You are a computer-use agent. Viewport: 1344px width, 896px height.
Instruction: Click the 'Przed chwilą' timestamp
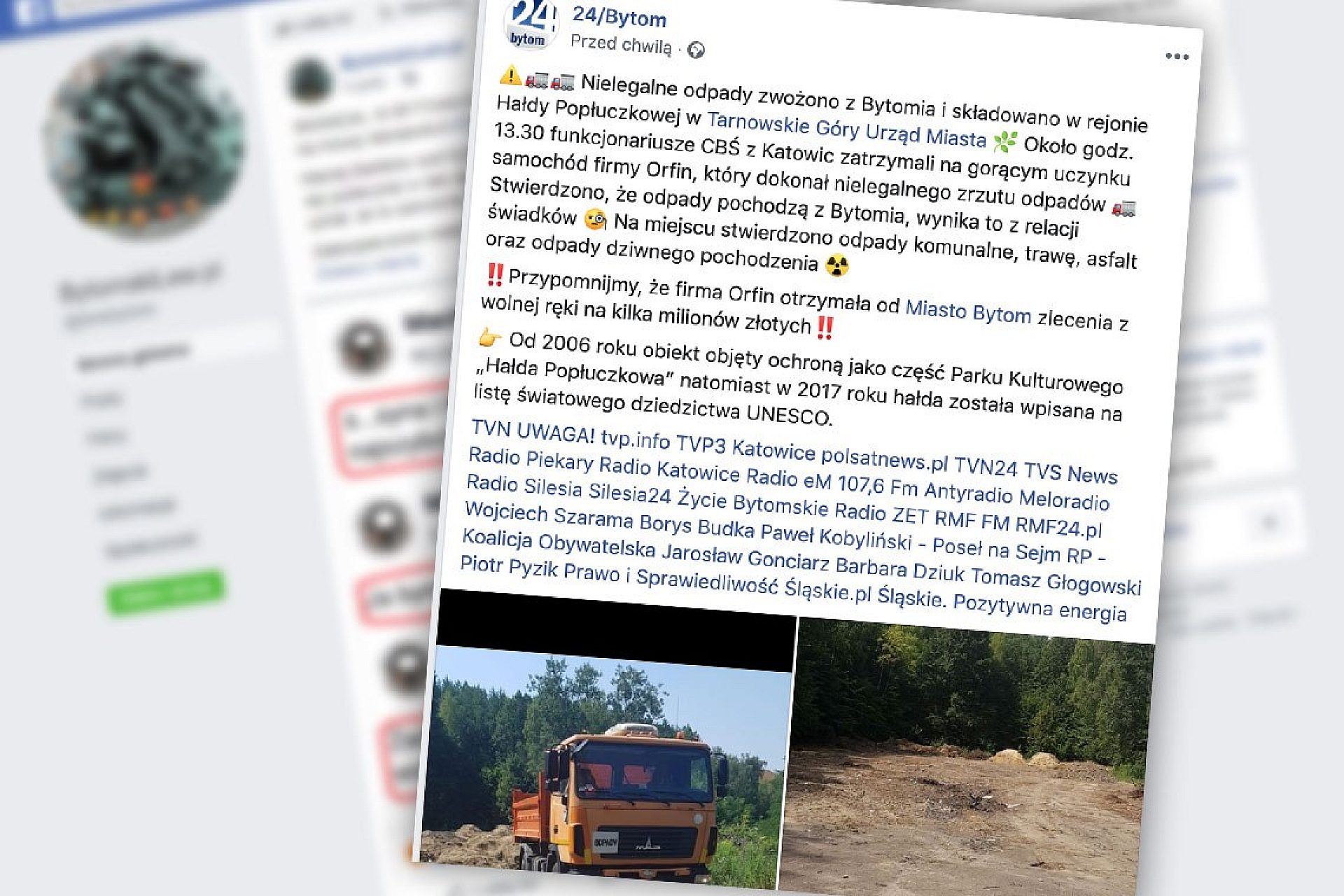(621, 44)
